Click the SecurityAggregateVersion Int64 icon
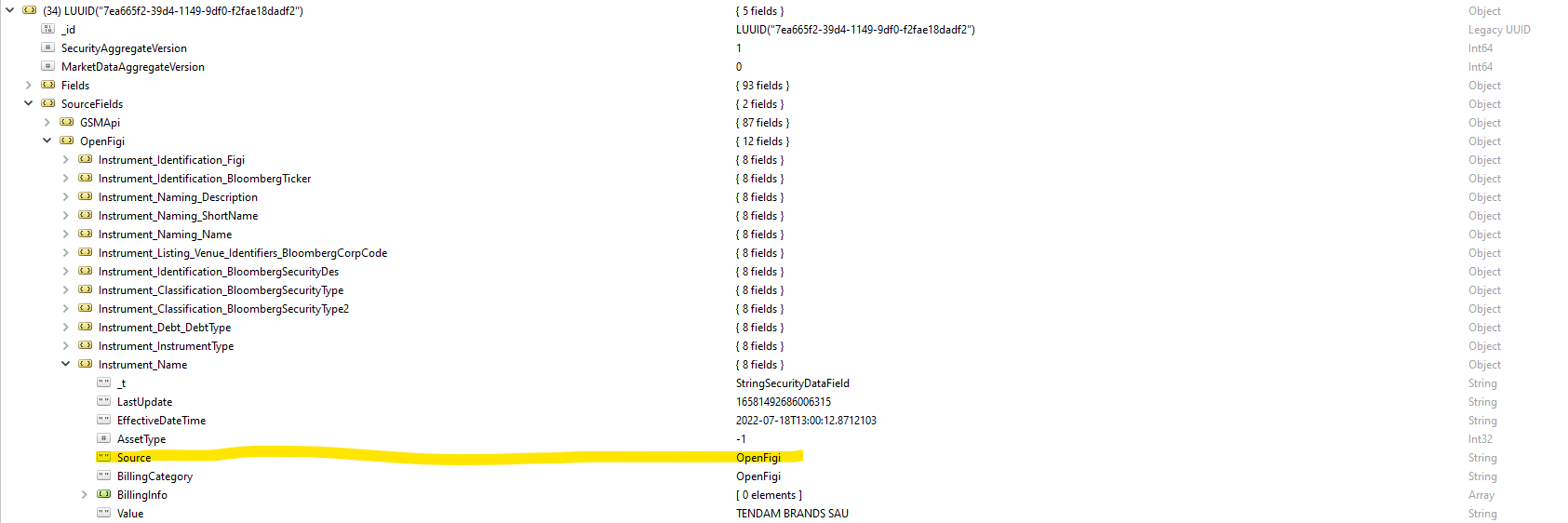Viewport: 1568px width, 523px height. (48, 48)
